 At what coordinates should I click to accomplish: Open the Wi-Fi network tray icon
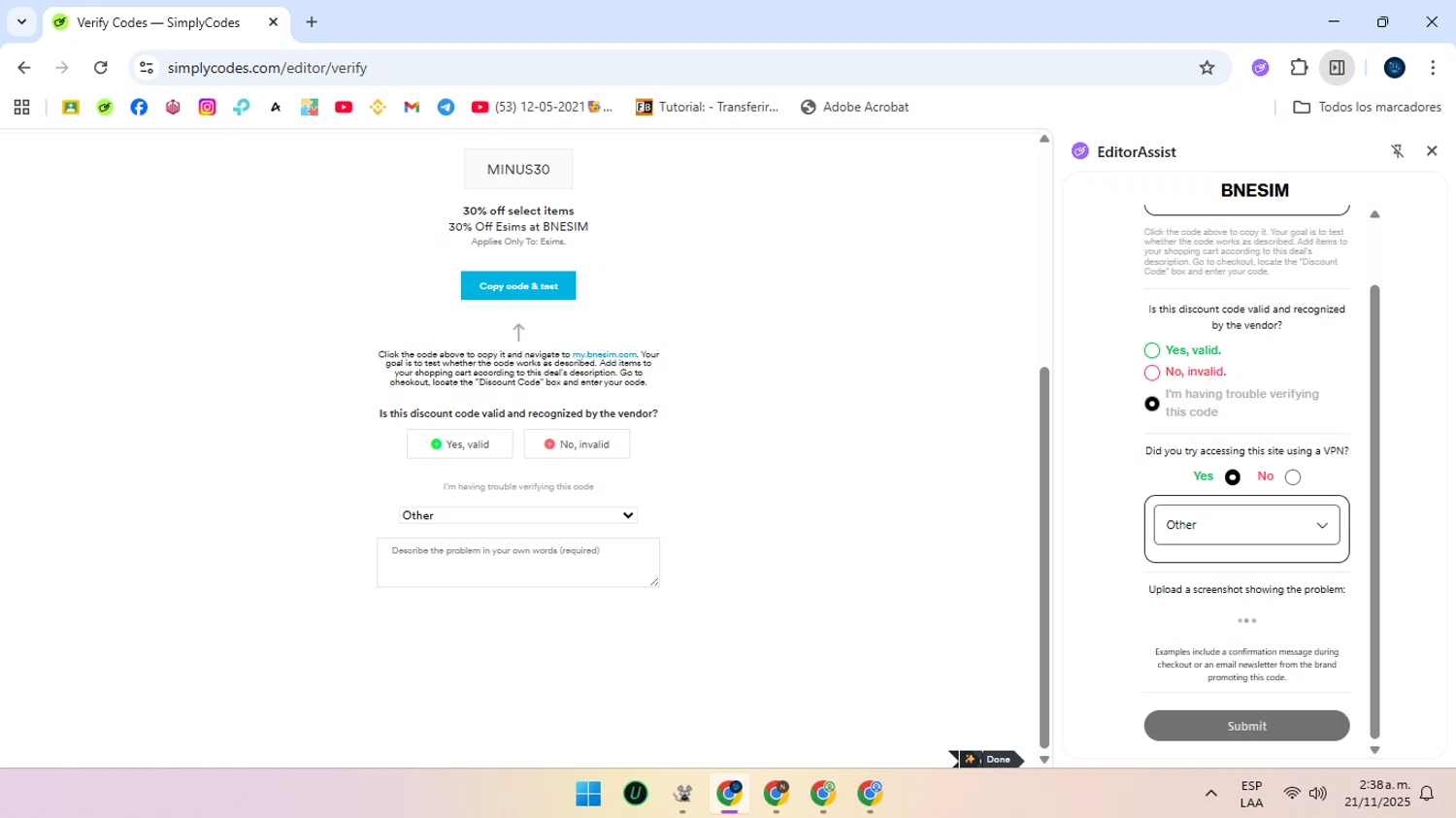[x=1292, y=794]
